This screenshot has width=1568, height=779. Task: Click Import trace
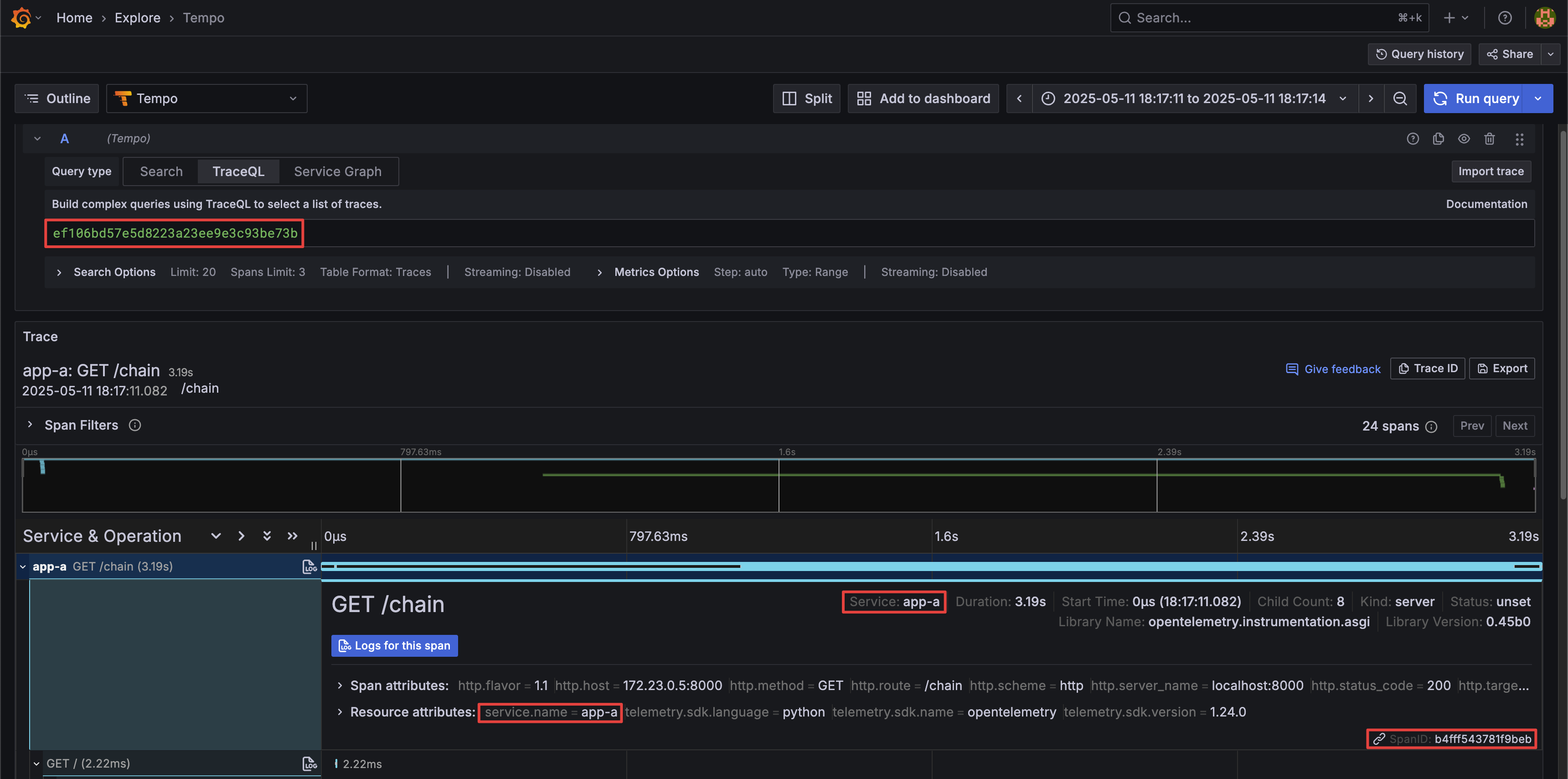click(1491, 172)
